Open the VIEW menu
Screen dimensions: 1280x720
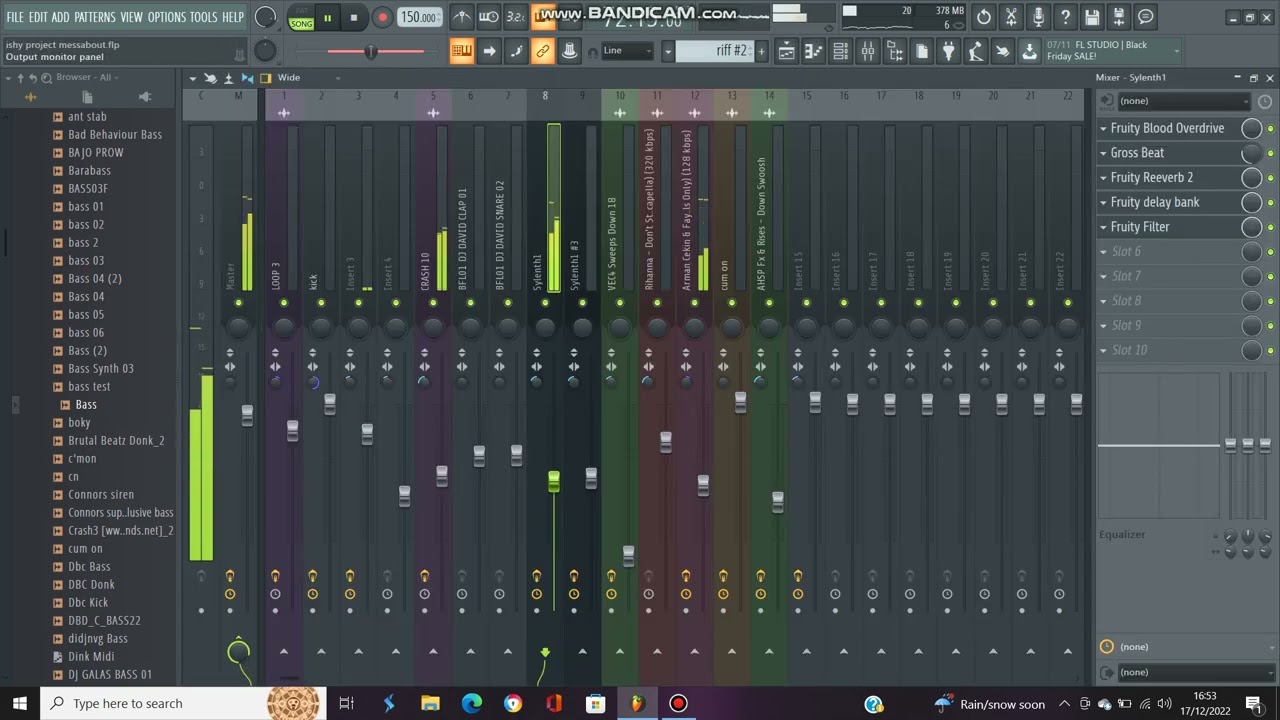[x=132, y=17]
